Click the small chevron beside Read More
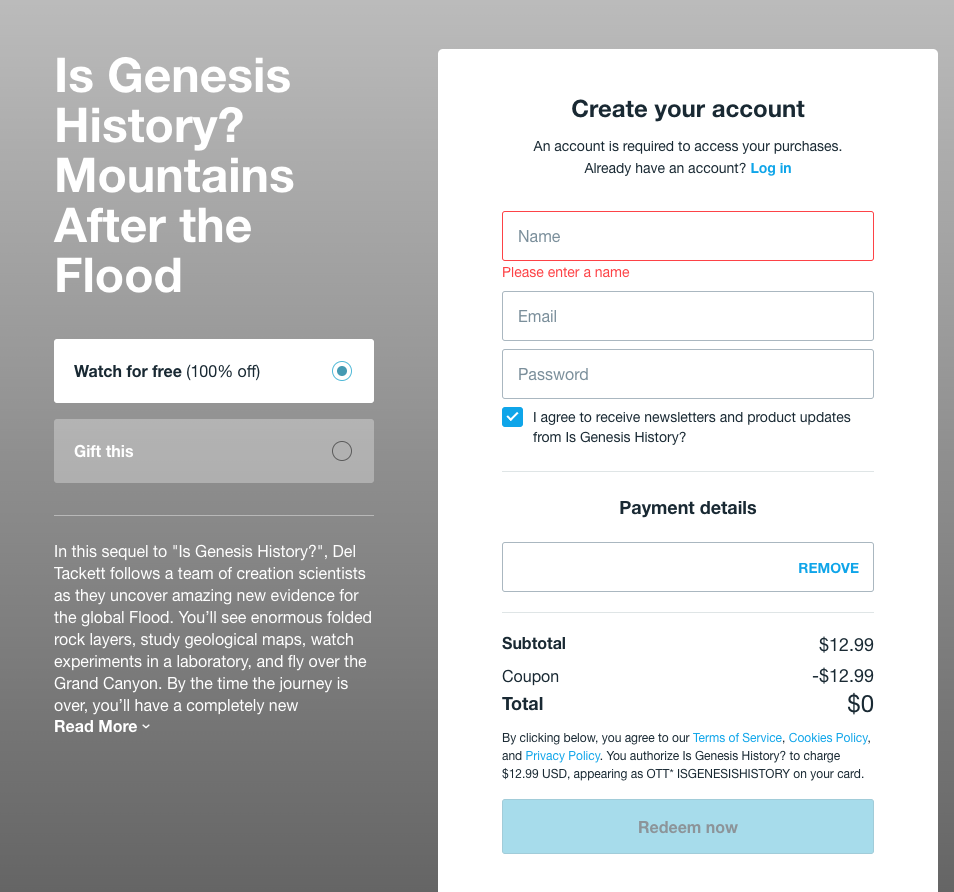The image size is (954, 892). coord(146,727)
